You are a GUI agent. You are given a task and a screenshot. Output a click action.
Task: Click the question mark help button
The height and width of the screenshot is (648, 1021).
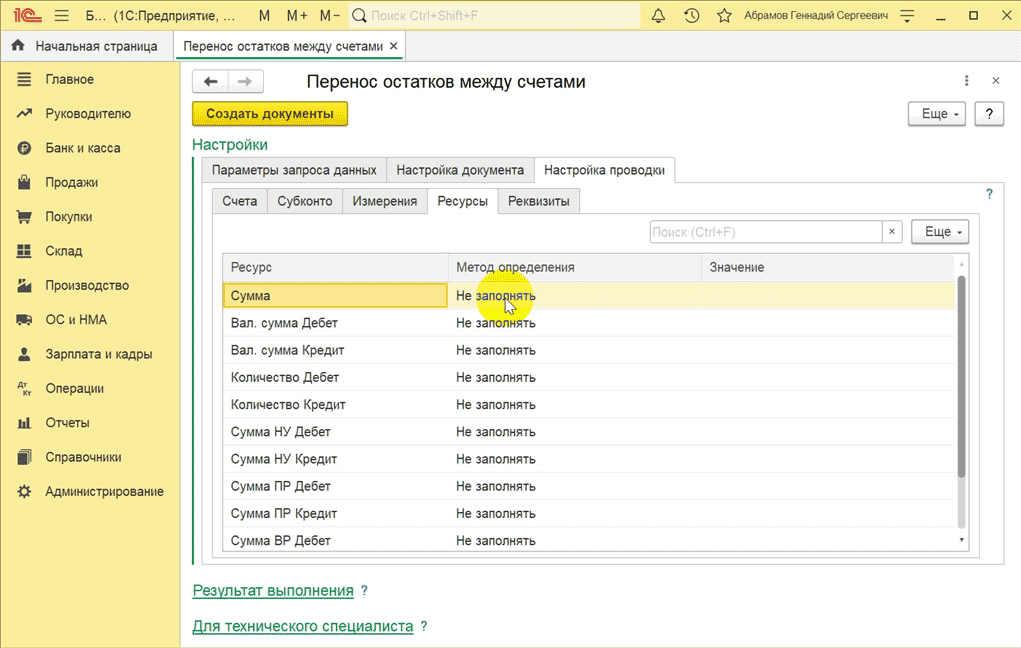989,114
